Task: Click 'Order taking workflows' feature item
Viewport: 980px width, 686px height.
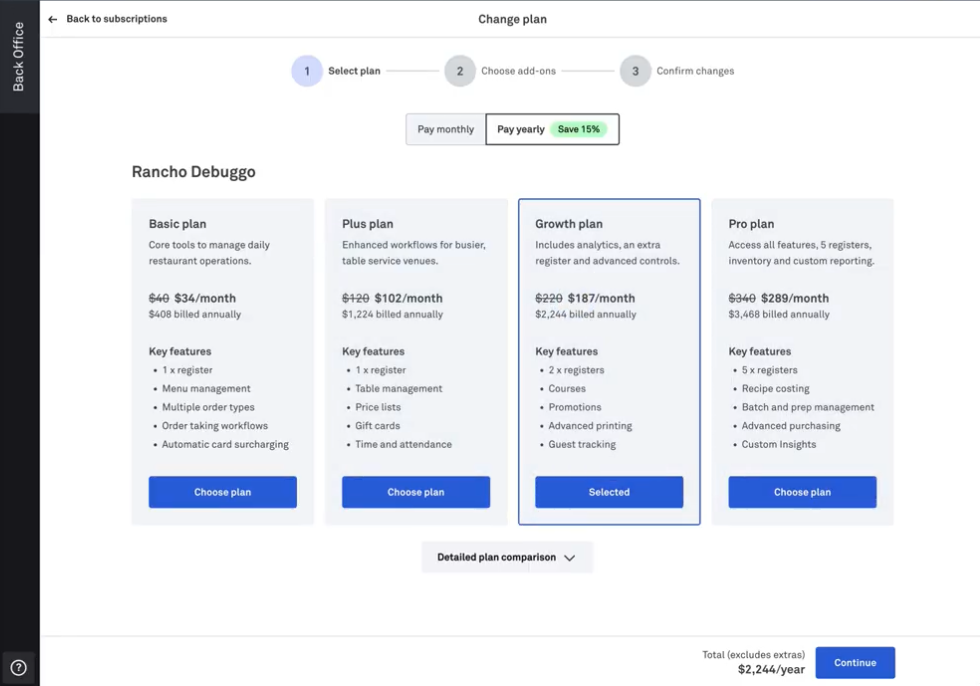Action: pos(215,426)
